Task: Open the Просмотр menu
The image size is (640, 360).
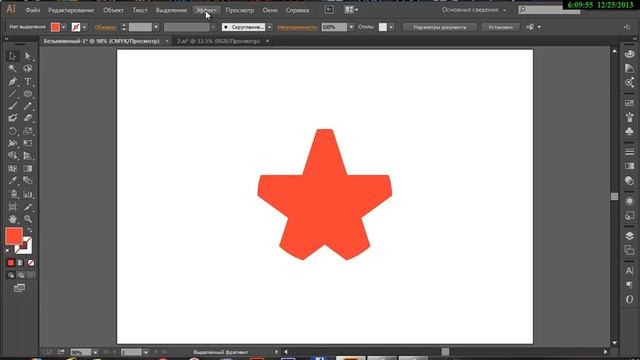Action: [240, 10]
